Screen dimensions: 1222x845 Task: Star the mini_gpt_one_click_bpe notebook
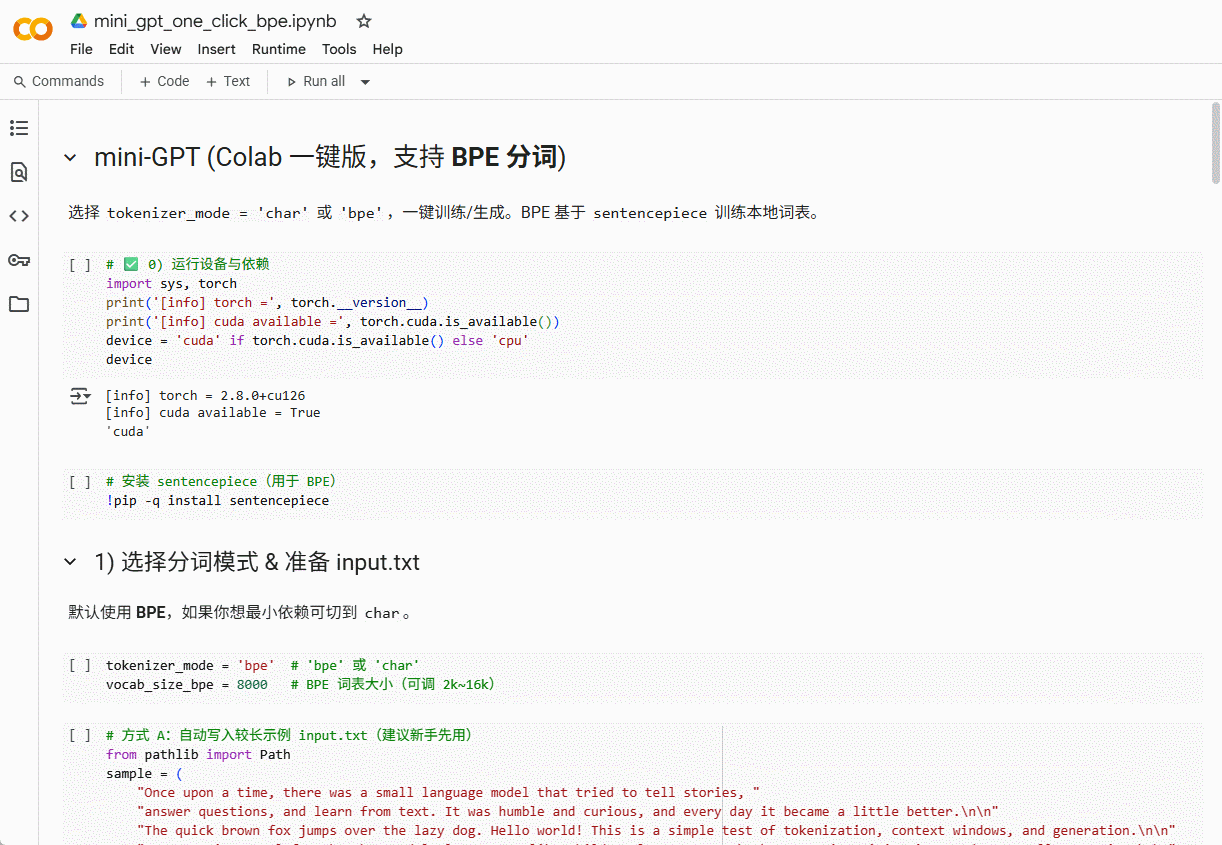click(364, 21)
